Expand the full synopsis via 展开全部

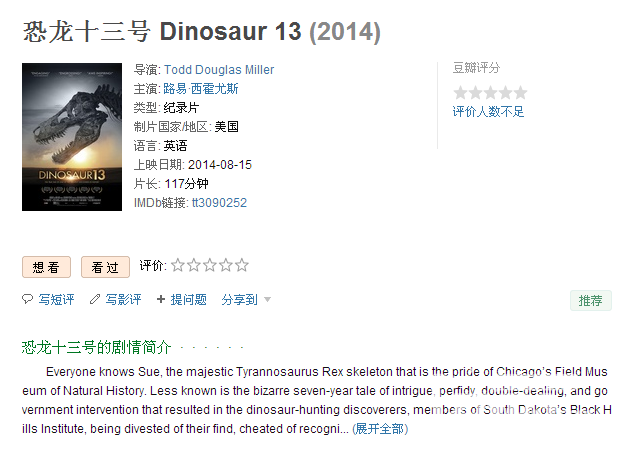click(380, 429)
